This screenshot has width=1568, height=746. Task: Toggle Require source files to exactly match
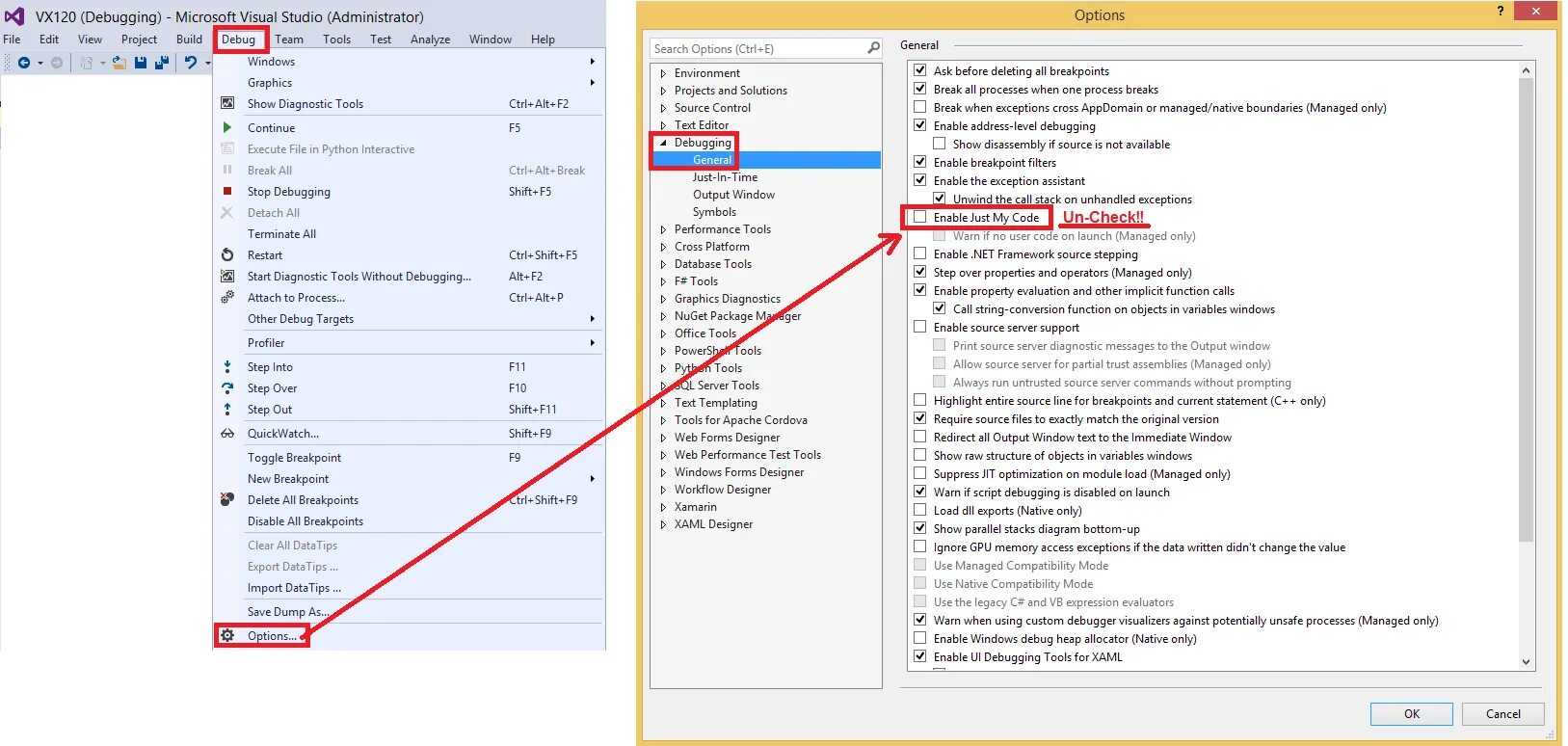920,418
